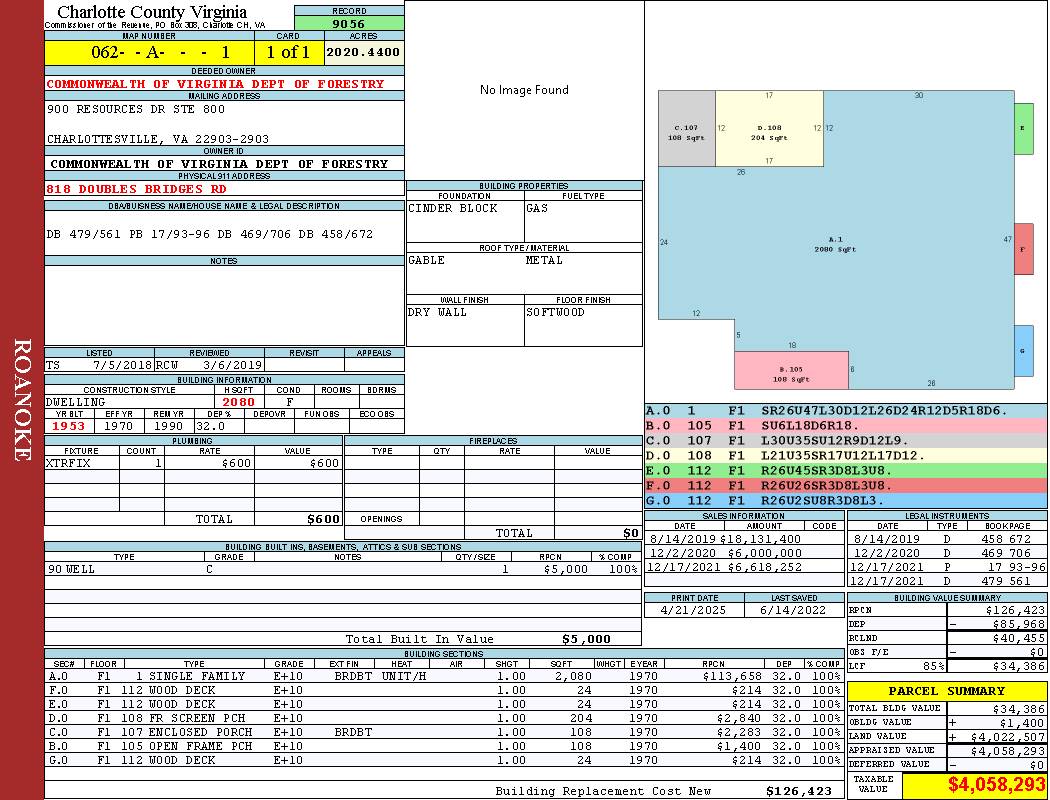Select the F.0 112 legend row
Screen dimensions: 1050x800
pos(846,485)
